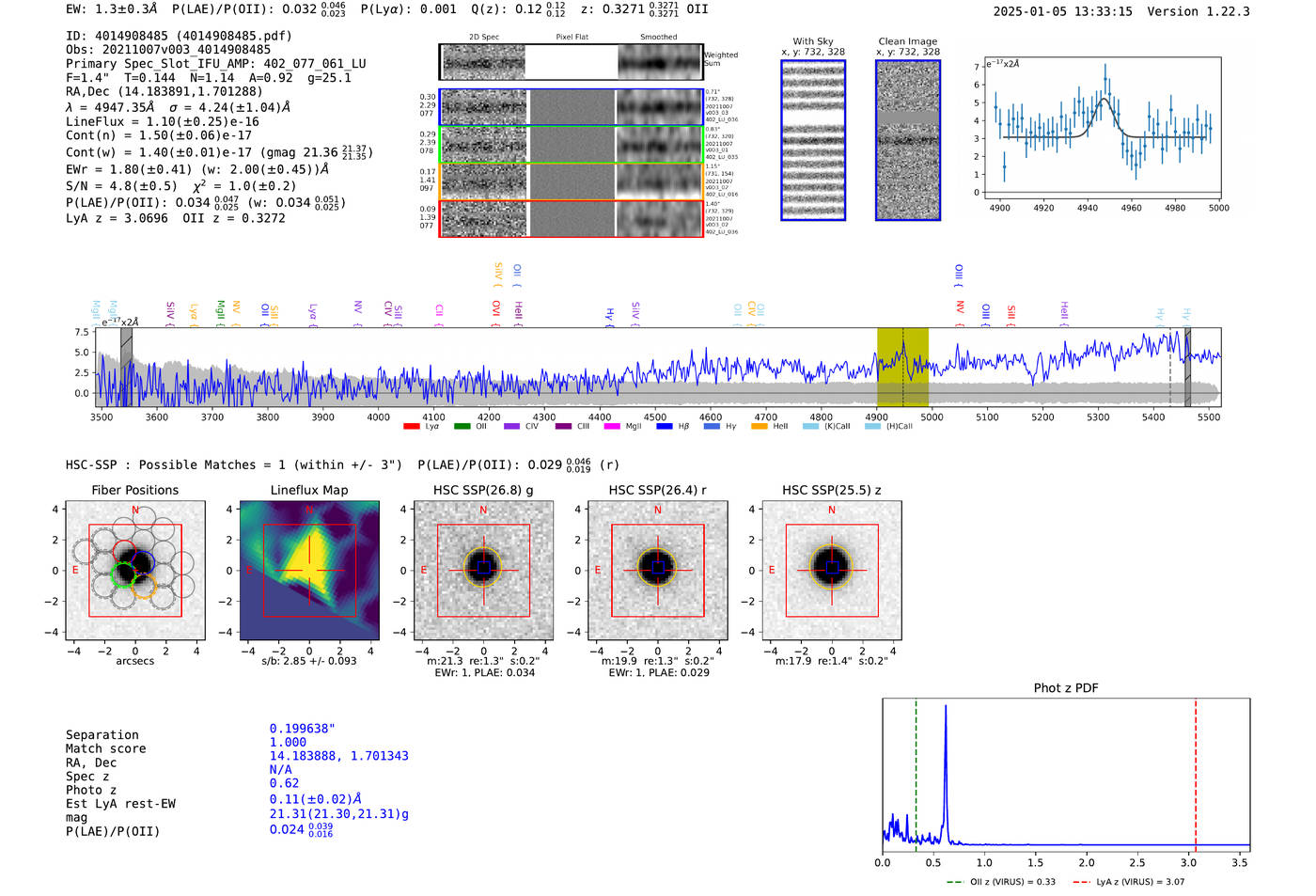Click the HSC SSP r-band image

[657, 571]
